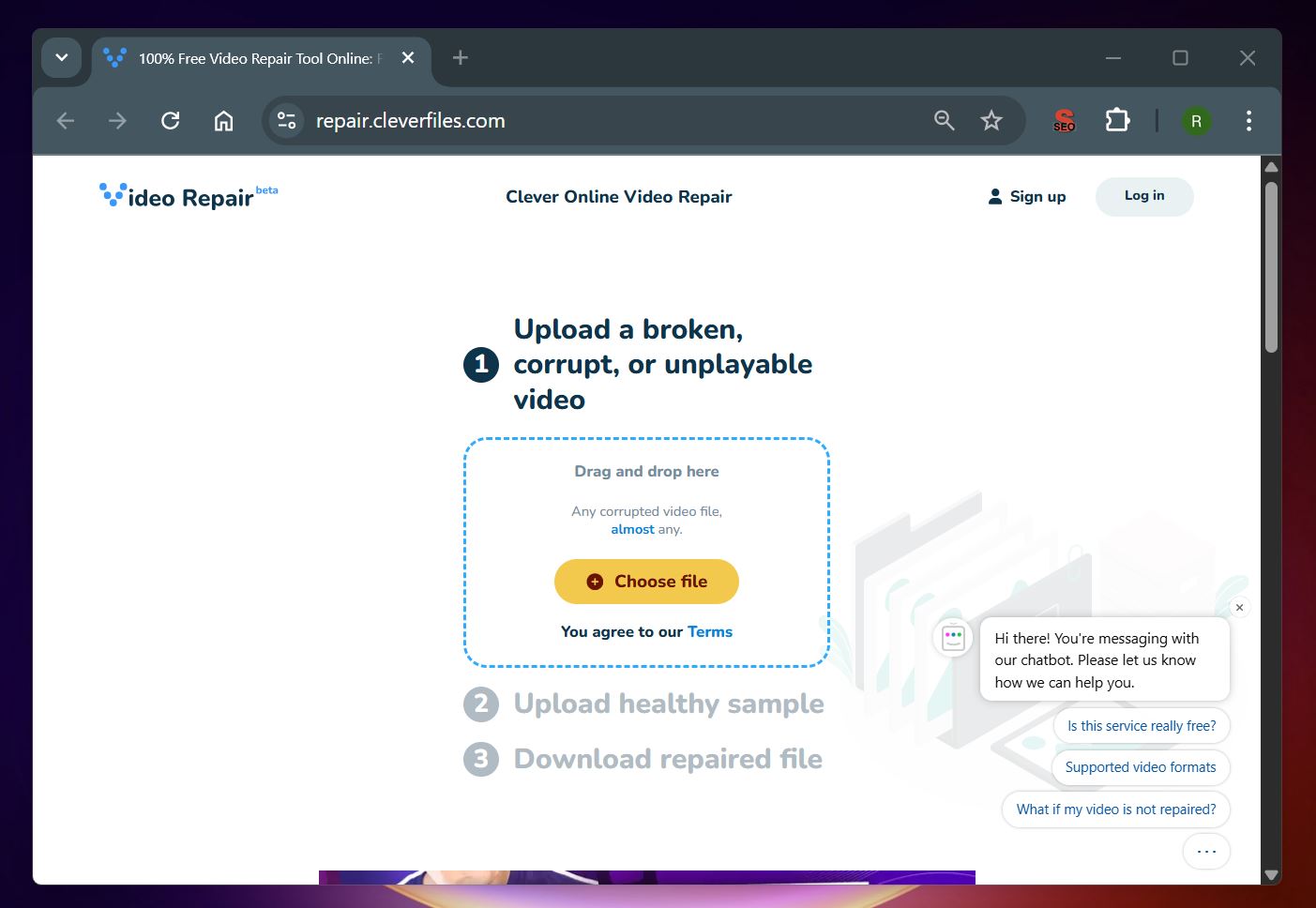Bookmark this page with the star

click(991, 121)
